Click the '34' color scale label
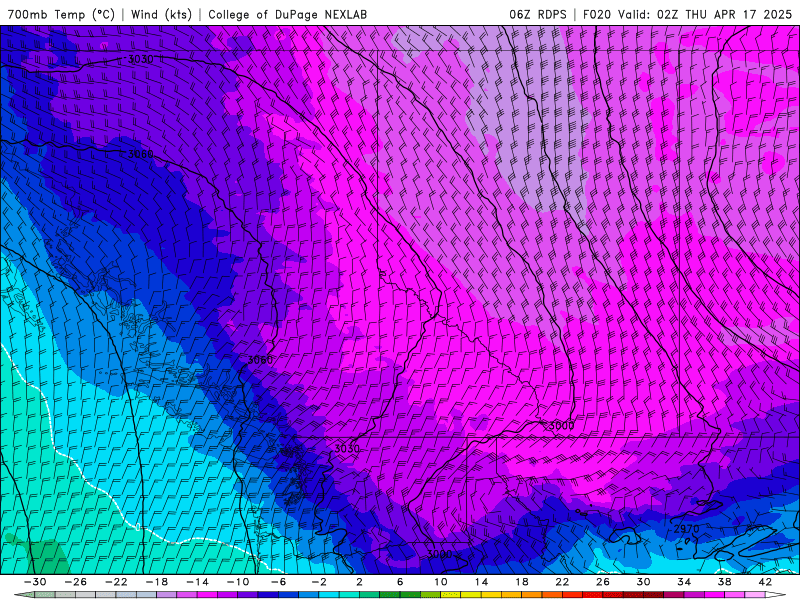 click(x=684, y=582)
